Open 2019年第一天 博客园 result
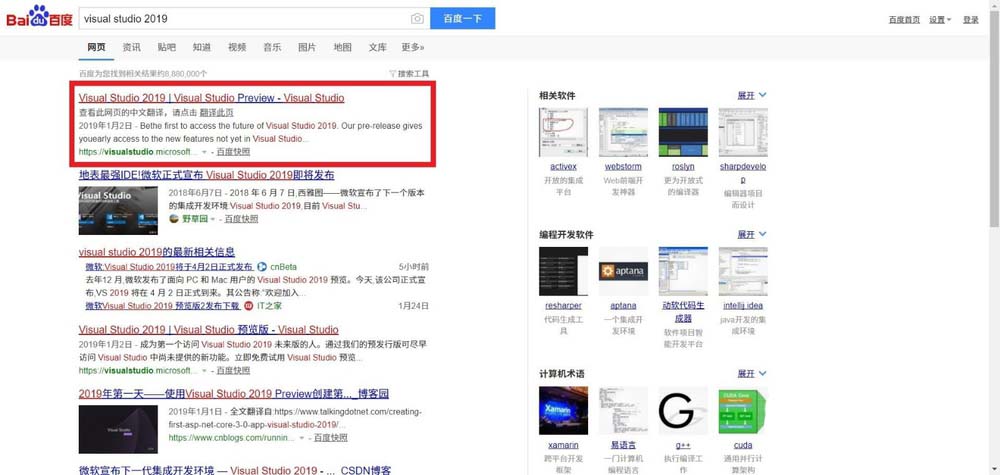Viewport: 1000px width, 475px height. (233, 393)
